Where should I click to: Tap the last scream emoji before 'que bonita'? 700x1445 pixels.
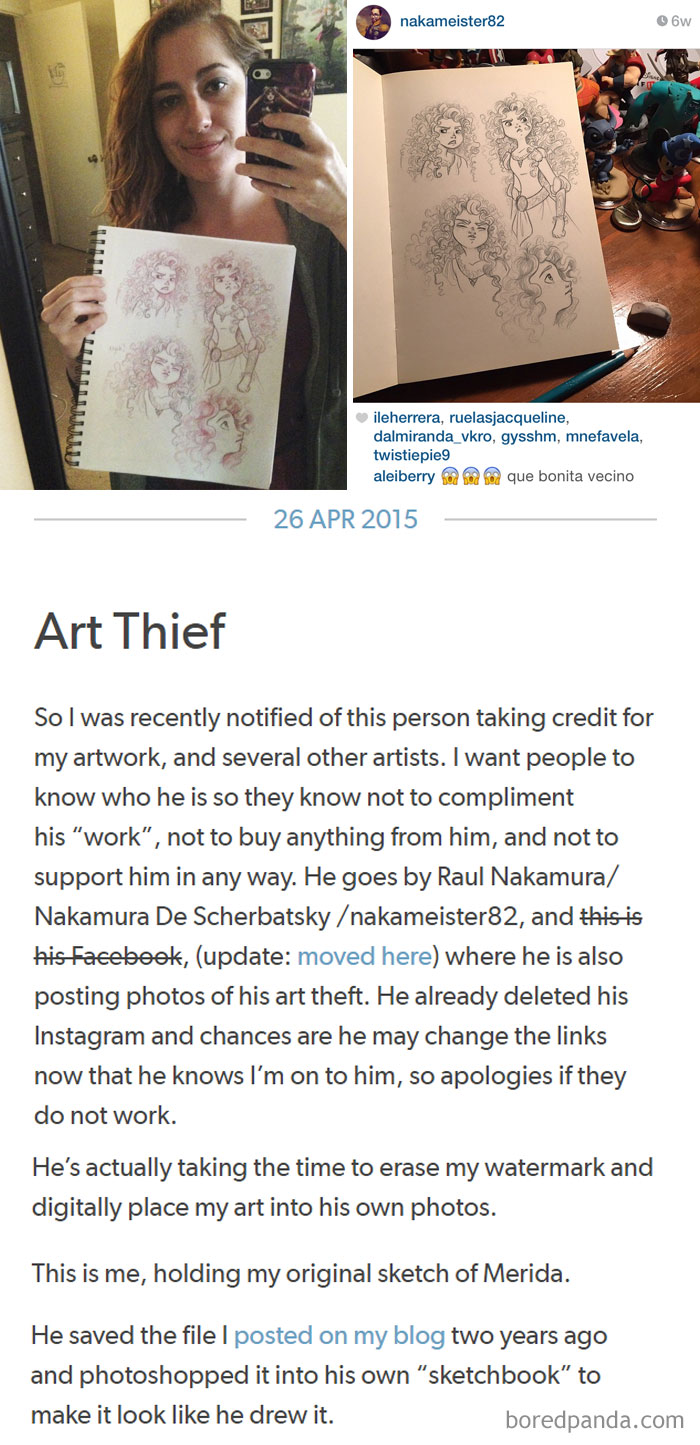tap(494, 477)
